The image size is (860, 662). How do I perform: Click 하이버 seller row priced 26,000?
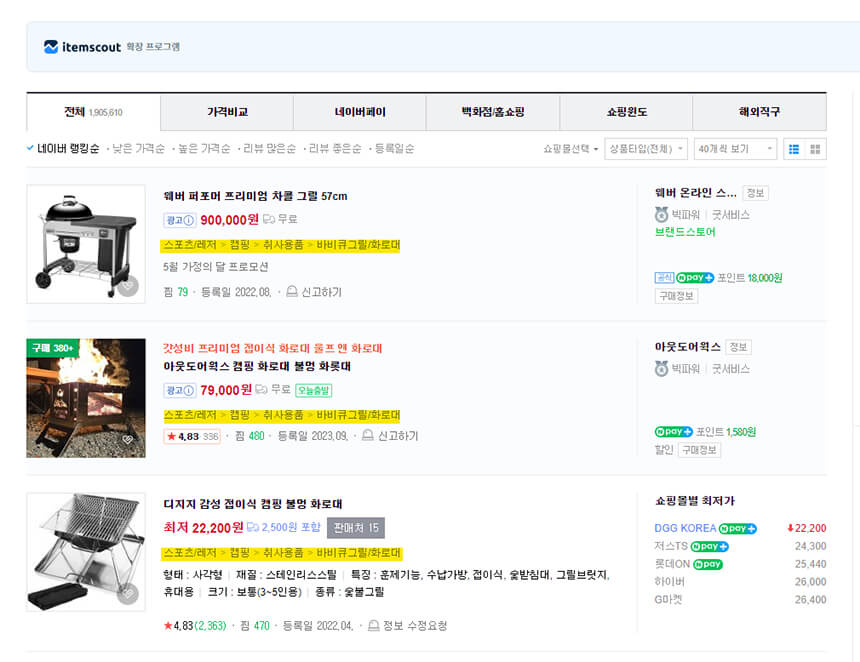coord(740,581)
